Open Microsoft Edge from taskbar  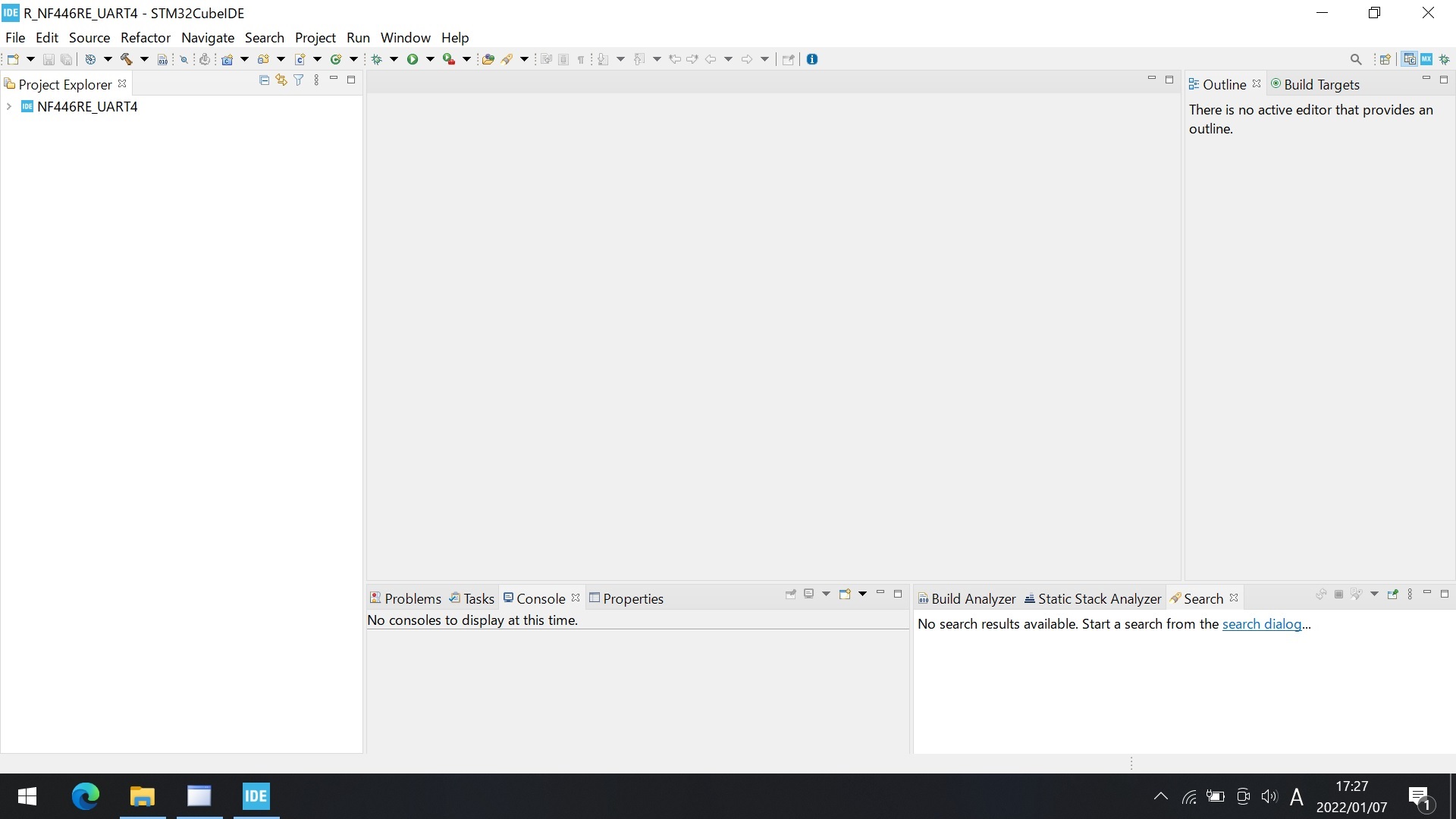(85, 796)
